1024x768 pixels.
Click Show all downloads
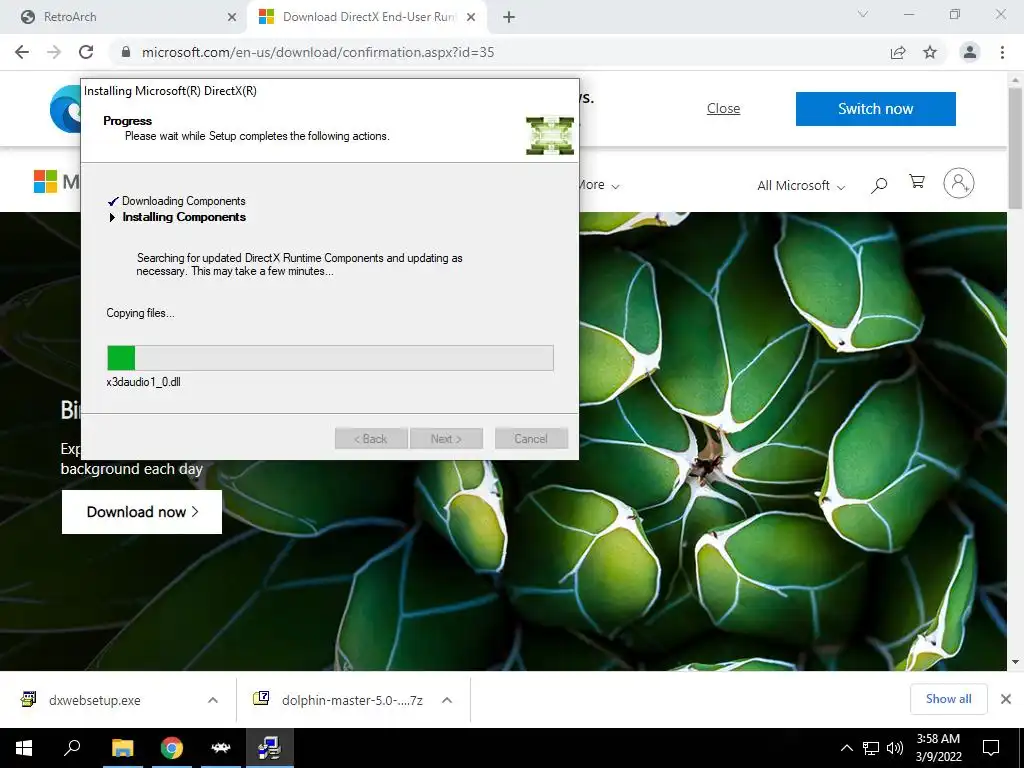[948, 699]
